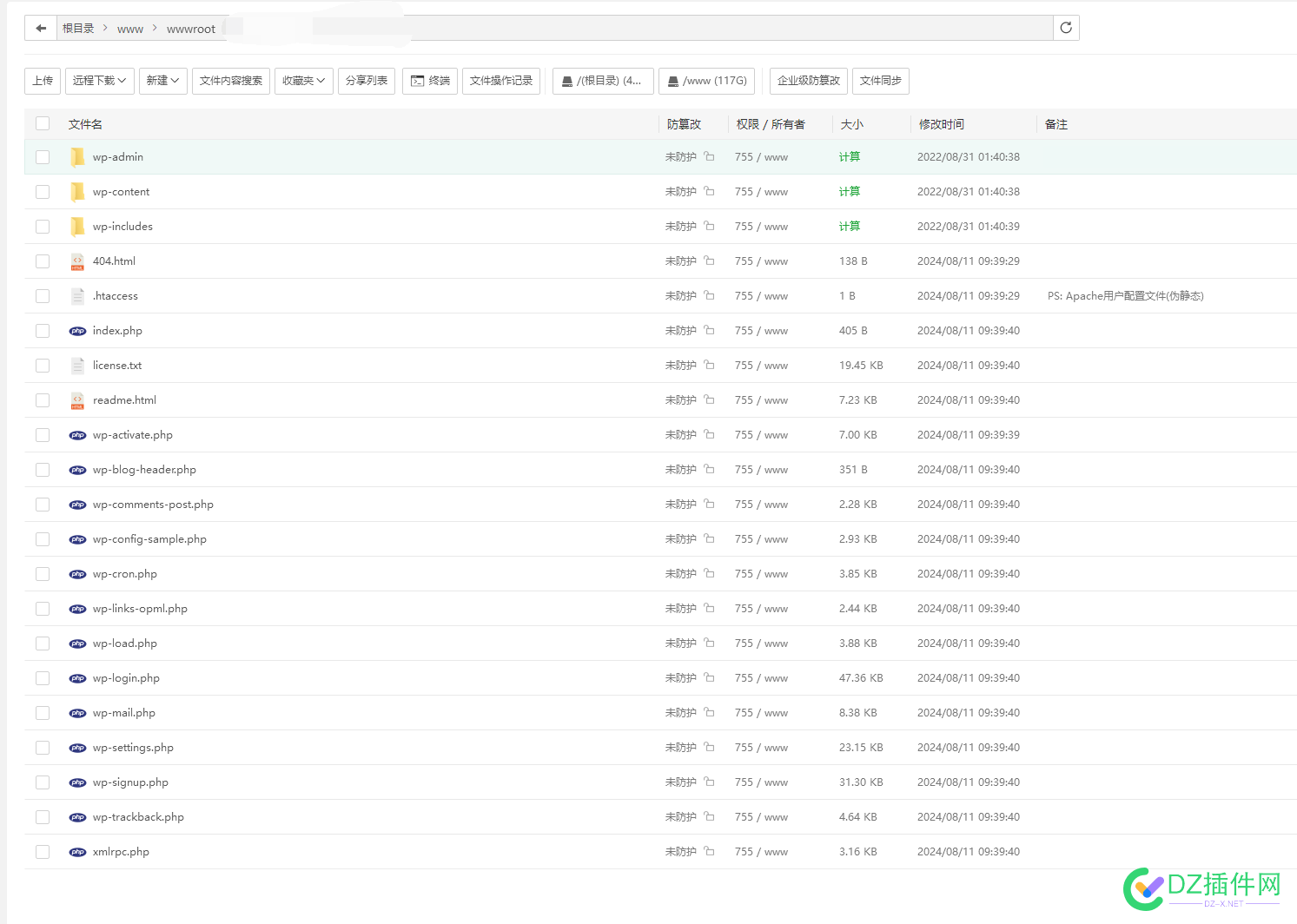
Task: Click the readme.html file icon
Action: [77, 400]
